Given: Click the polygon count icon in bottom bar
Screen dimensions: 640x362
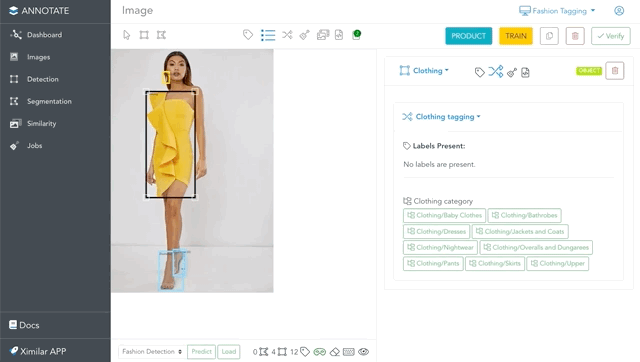Looking at the screenshot, I should coord(264,351).
